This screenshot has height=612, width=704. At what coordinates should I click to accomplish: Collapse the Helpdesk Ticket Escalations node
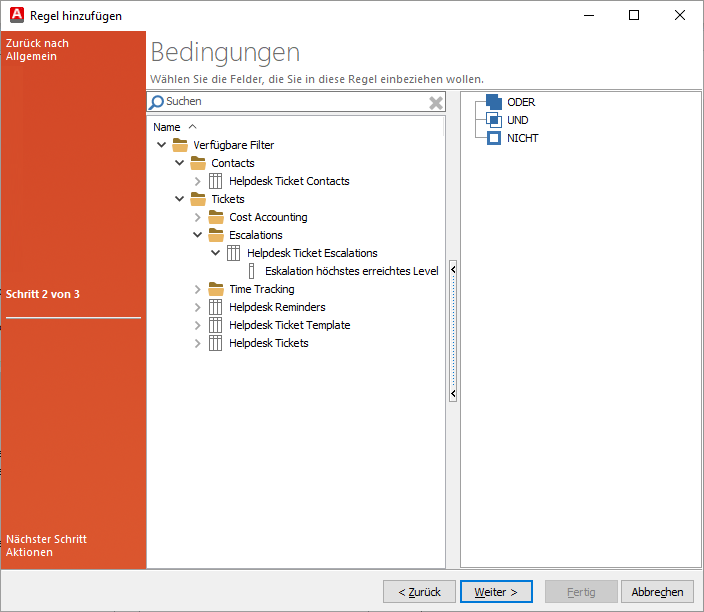coord(216,253)
